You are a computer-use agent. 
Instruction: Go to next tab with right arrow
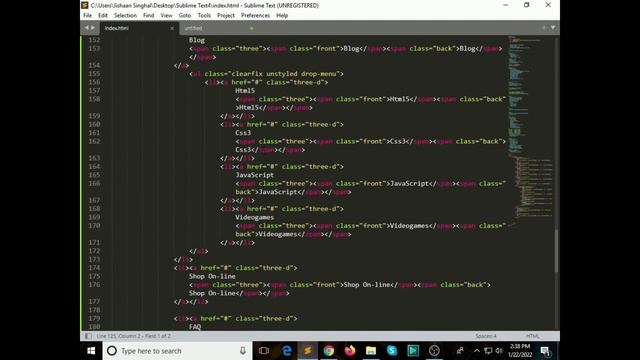[x=93, y=28]
